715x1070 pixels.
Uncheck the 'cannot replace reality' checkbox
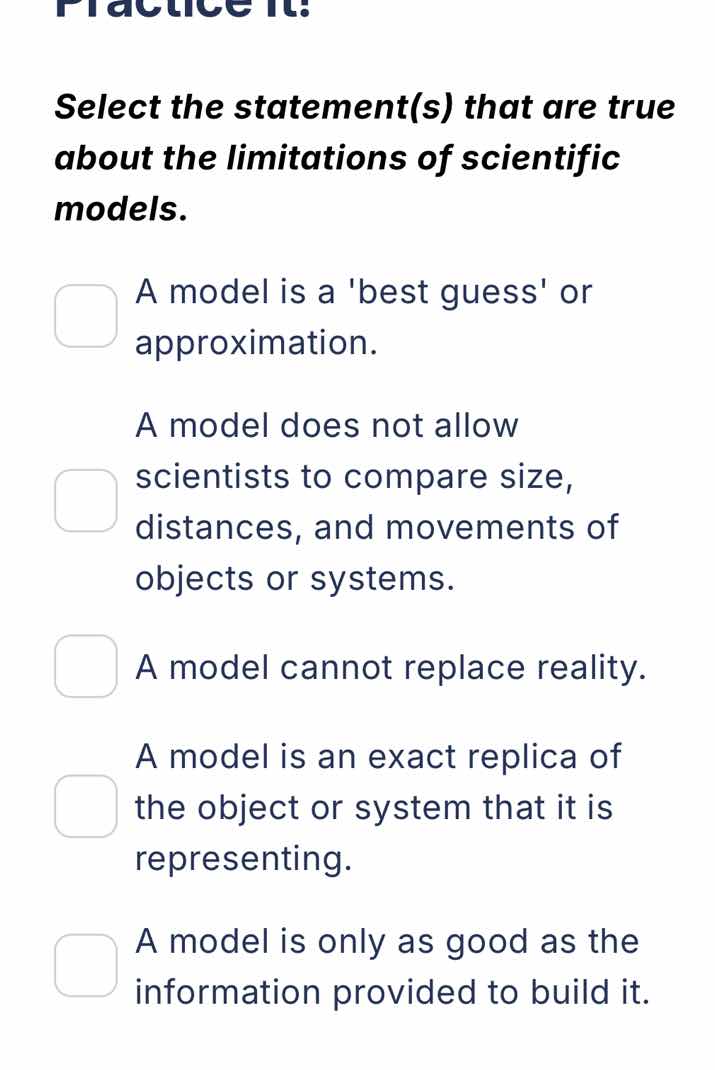click(85, 667)
